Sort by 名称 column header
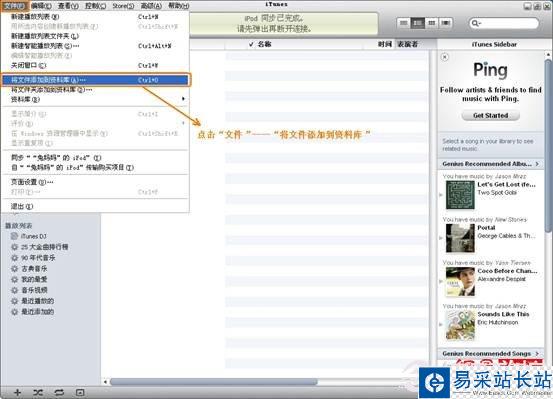The width and height of the screenshot is (553, 399). [x=265, y=44]
